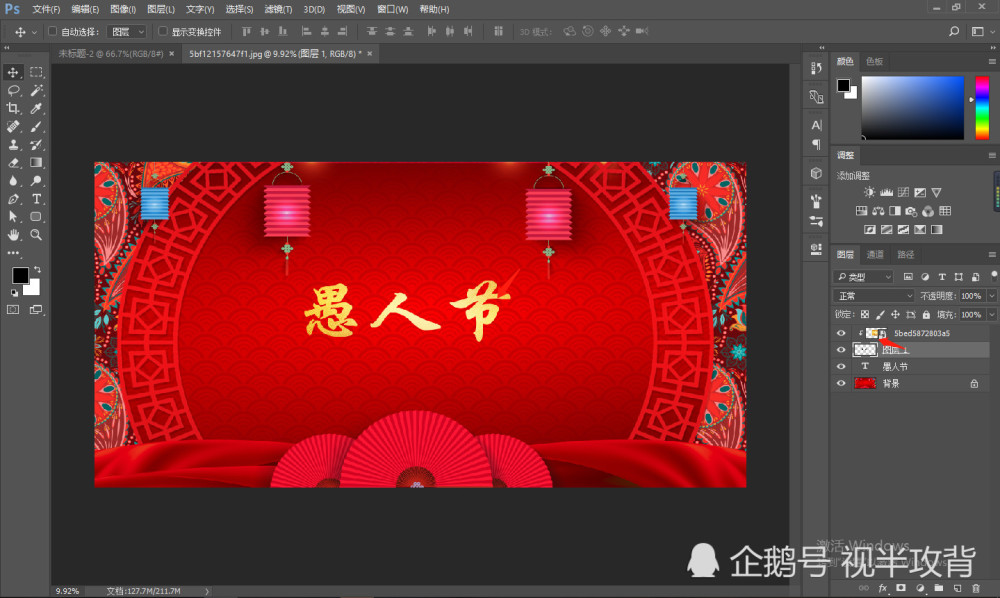Select the 愚人节 text layer thumbnail
The width and height of the screenshot is (1000, 598).
pyautogui.click(x=864, y=368)
